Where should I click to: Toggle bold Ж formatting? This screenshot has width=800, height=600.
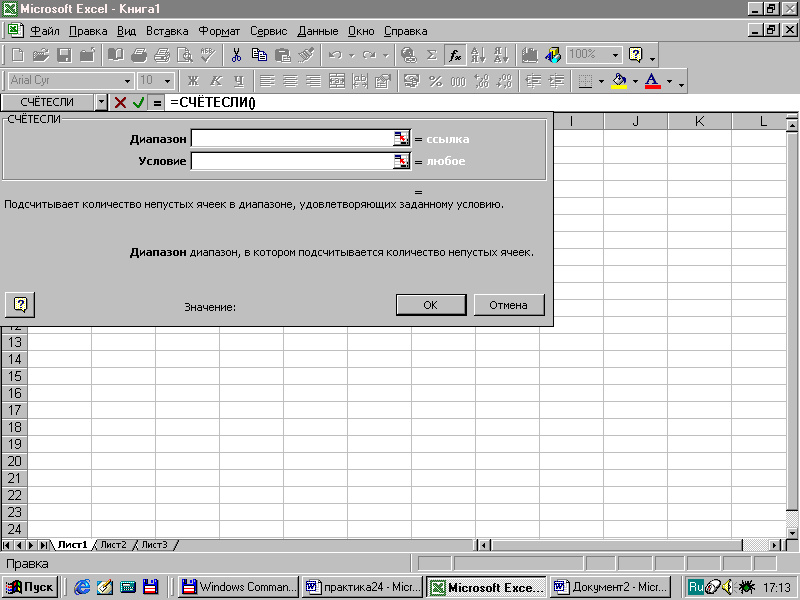(193, 81)
